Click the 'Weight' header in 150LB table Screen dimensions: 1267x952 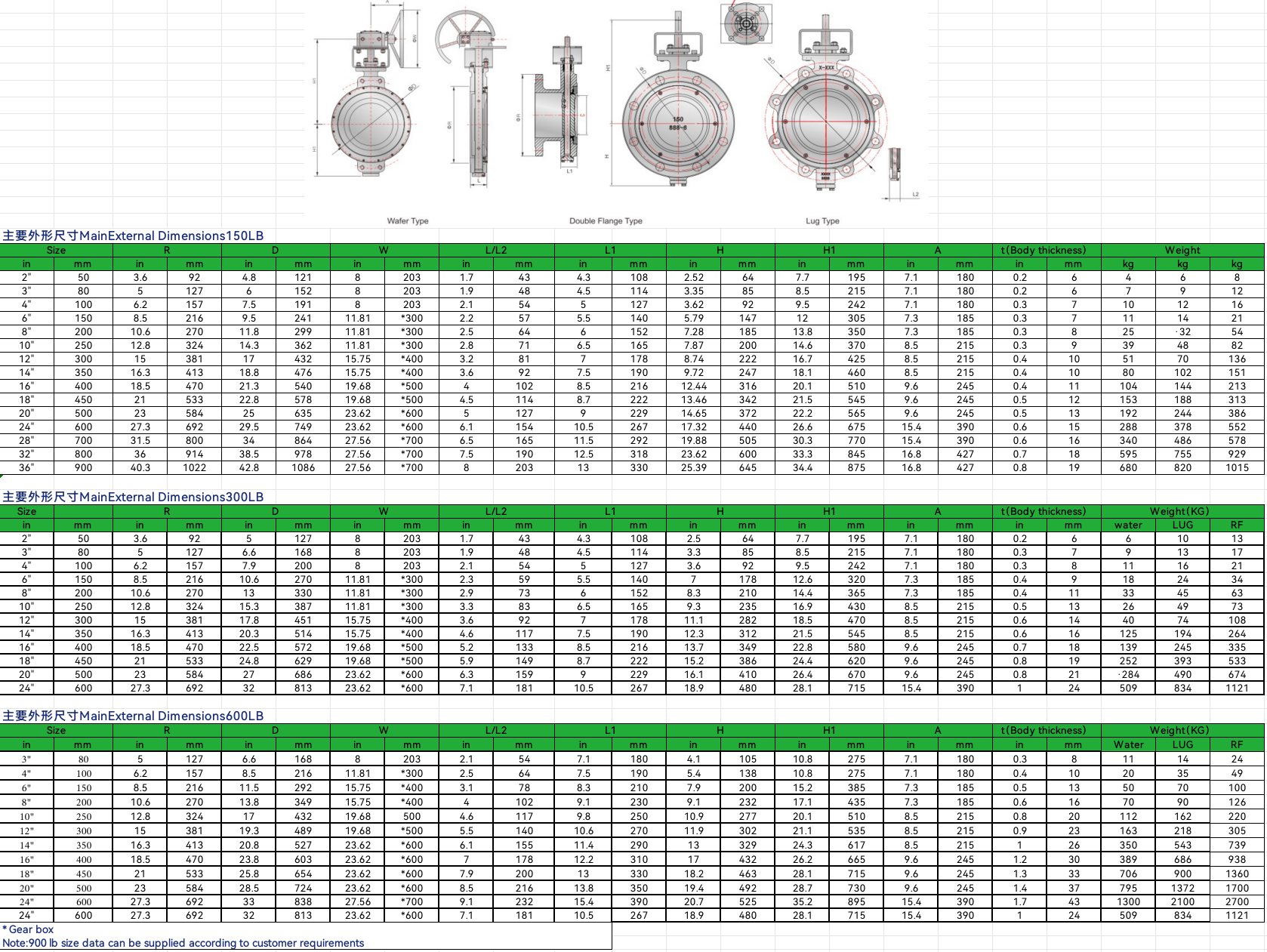pos(1182,251)
